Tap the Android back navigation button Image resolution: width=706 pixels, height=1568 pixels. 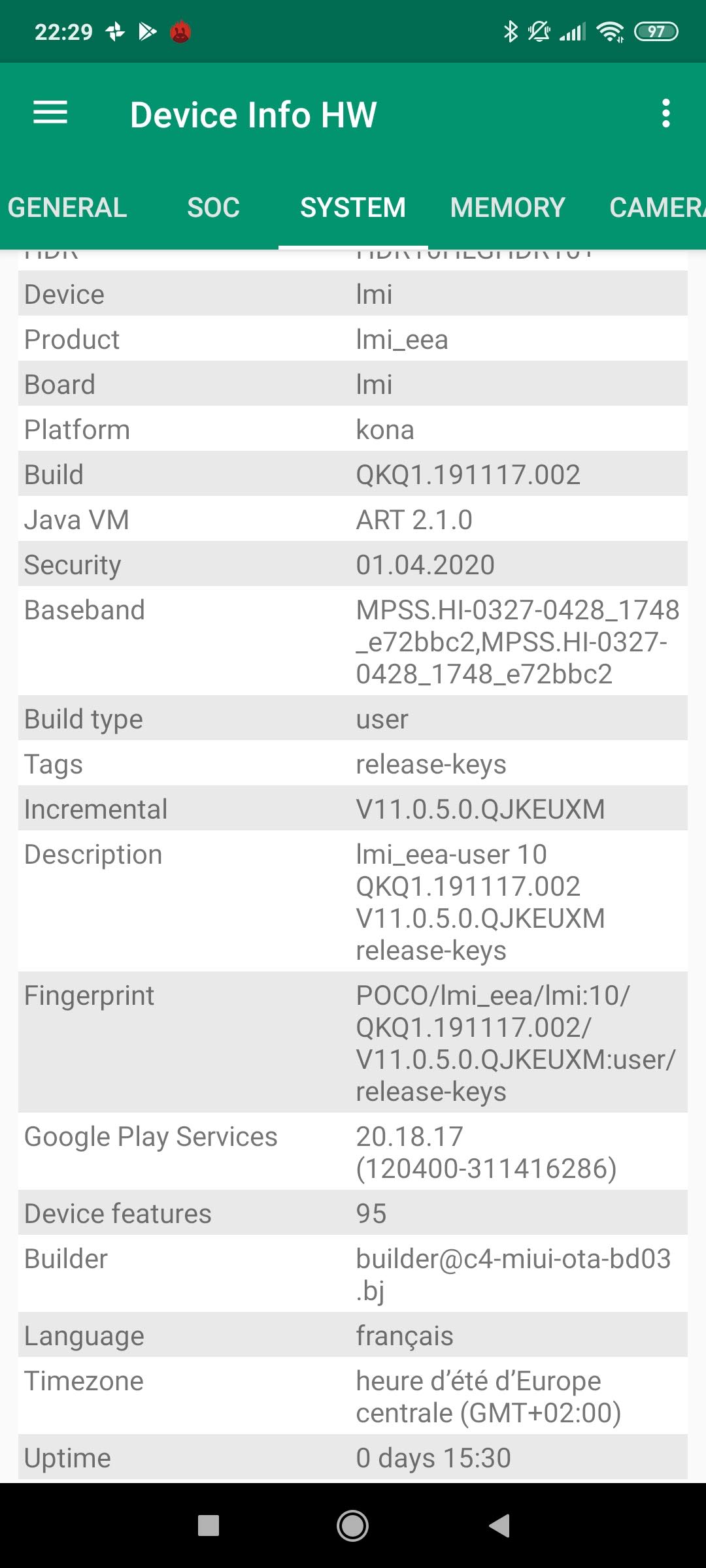[499, 1526]
